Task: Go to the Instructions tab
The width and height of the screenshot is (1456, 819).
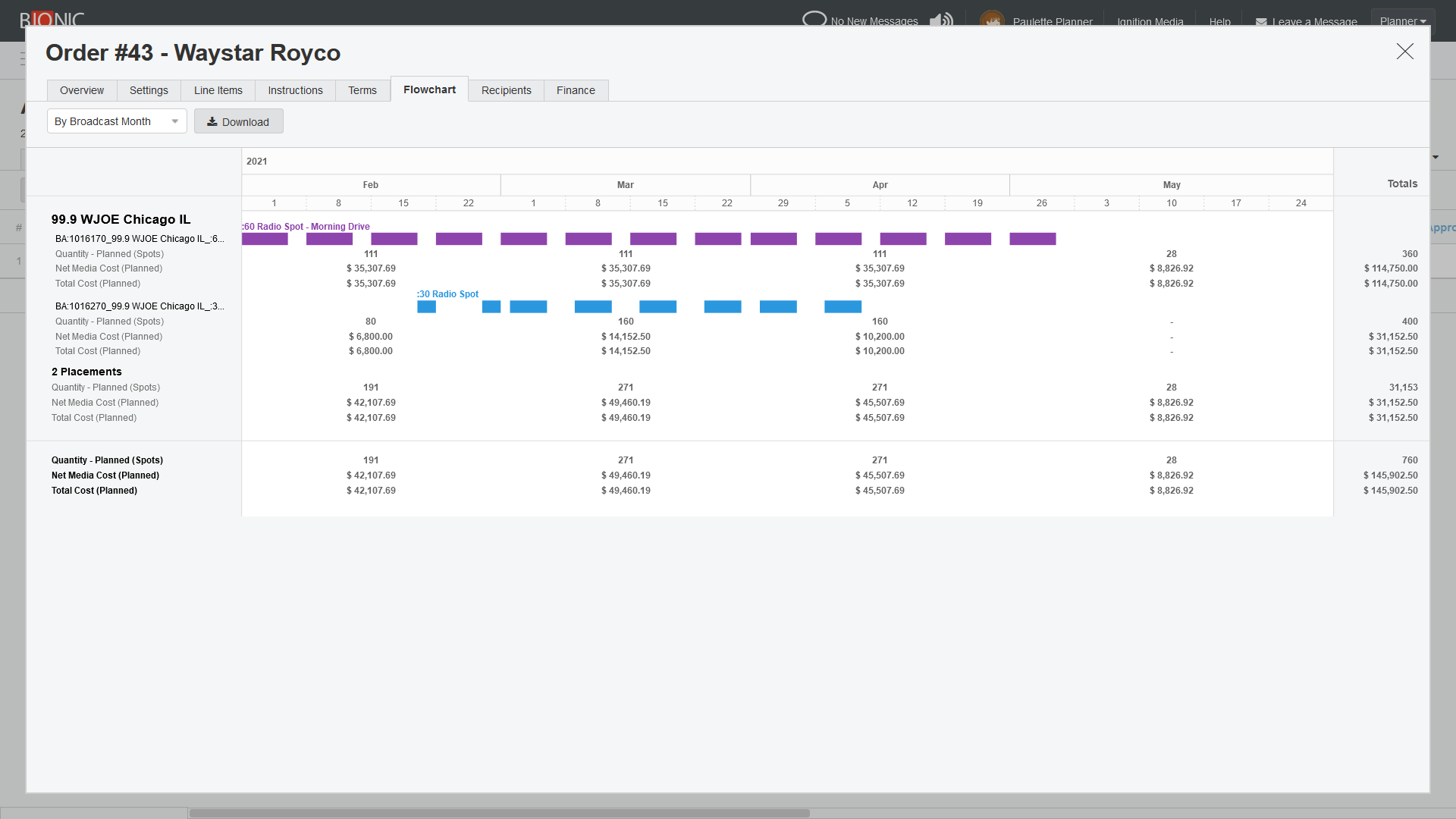Action: (295, 90)
